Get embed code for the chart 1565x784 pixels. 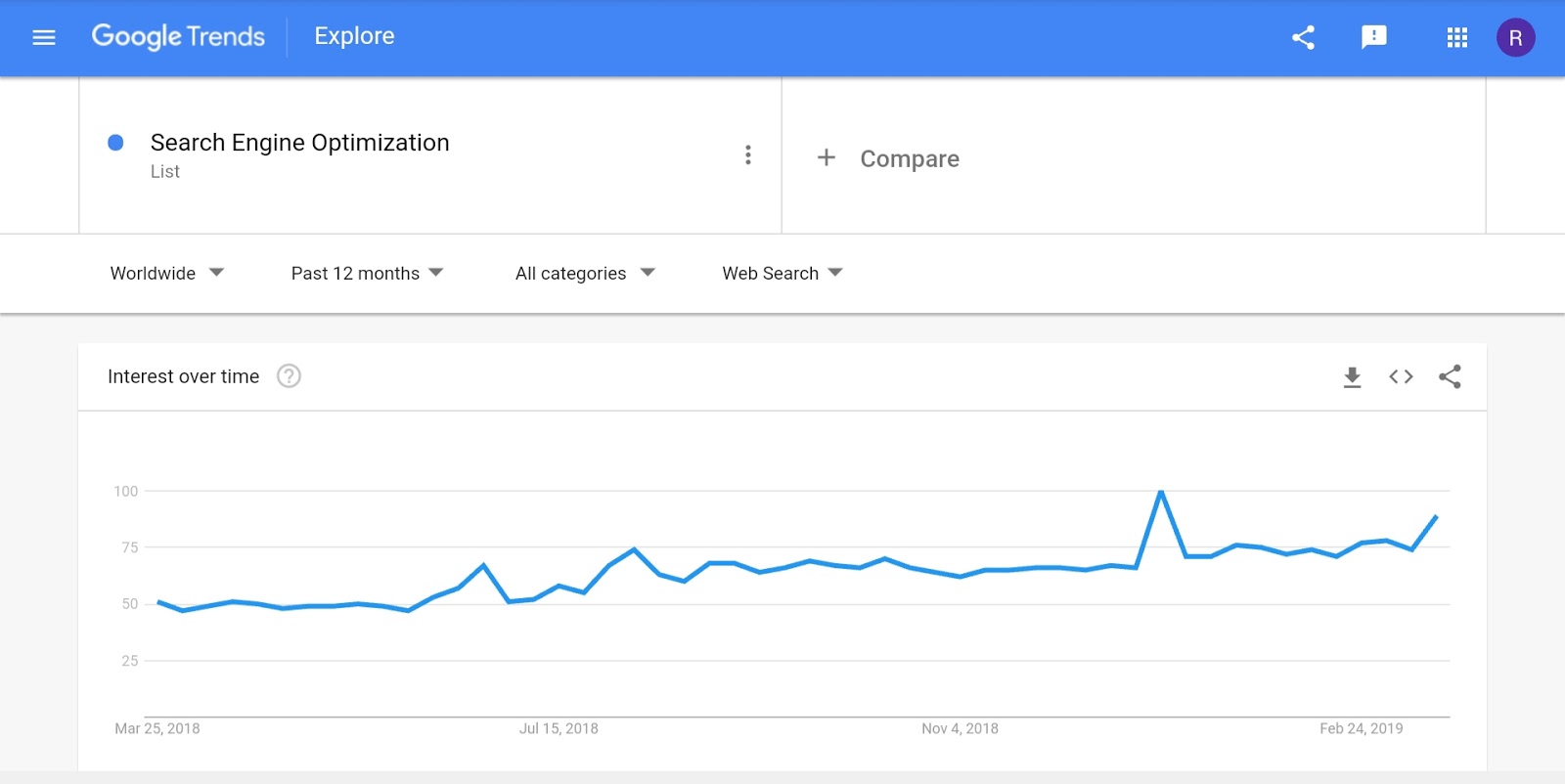[1401, 376]
